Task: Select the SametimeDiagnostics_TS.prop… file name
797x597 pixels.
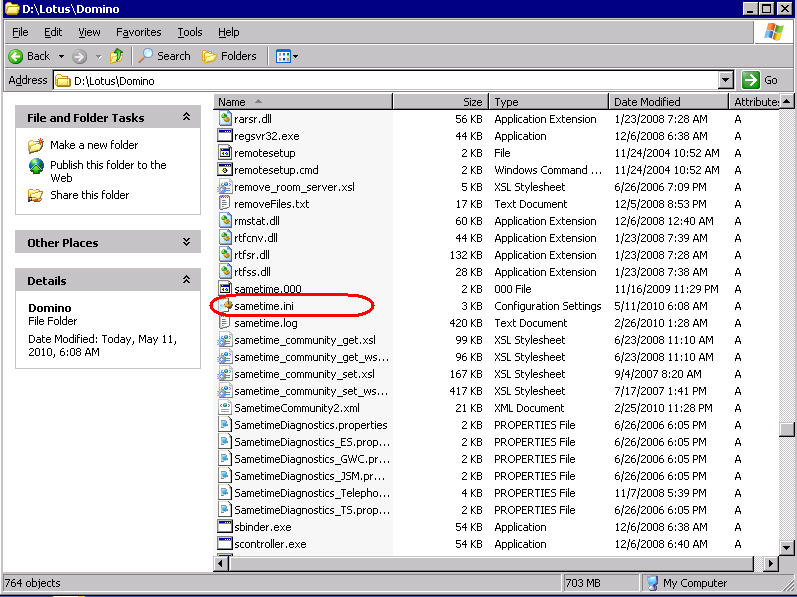Action: [x=312, y=510]
